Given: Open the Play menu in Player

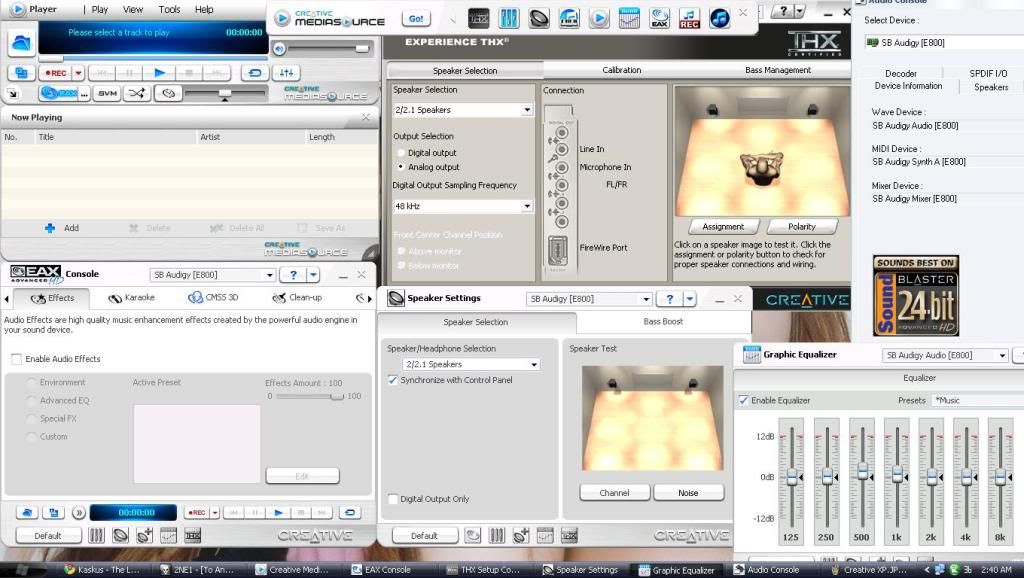Looking at the screenshot, I should click(100, 9).
